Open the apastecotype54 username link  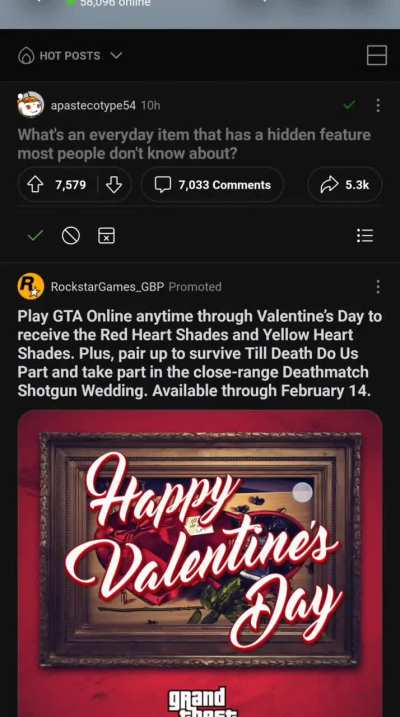[93, 106]
